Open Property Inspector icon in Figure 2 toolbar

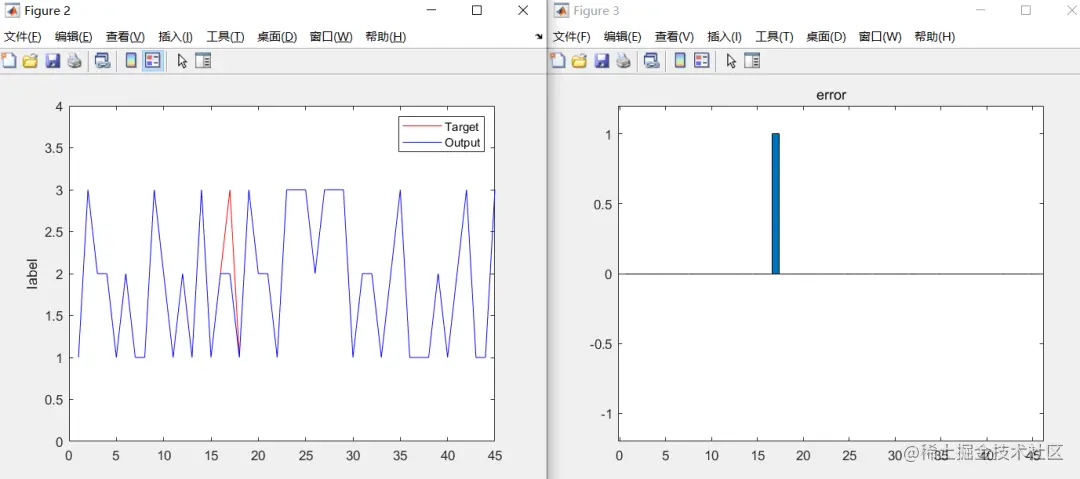tap(203, 61)
